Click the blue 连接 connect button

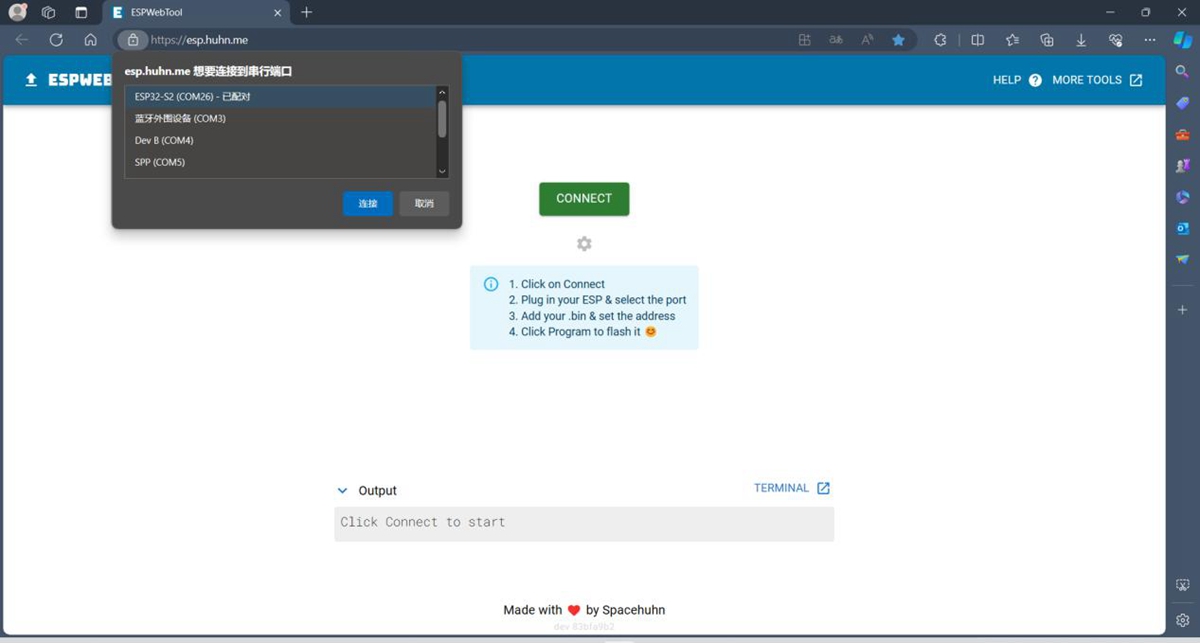tap(367, 203)
